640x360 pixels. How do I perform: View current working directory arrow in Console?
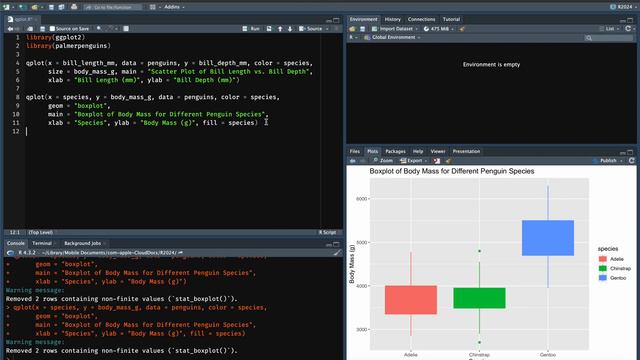[181, 253]
